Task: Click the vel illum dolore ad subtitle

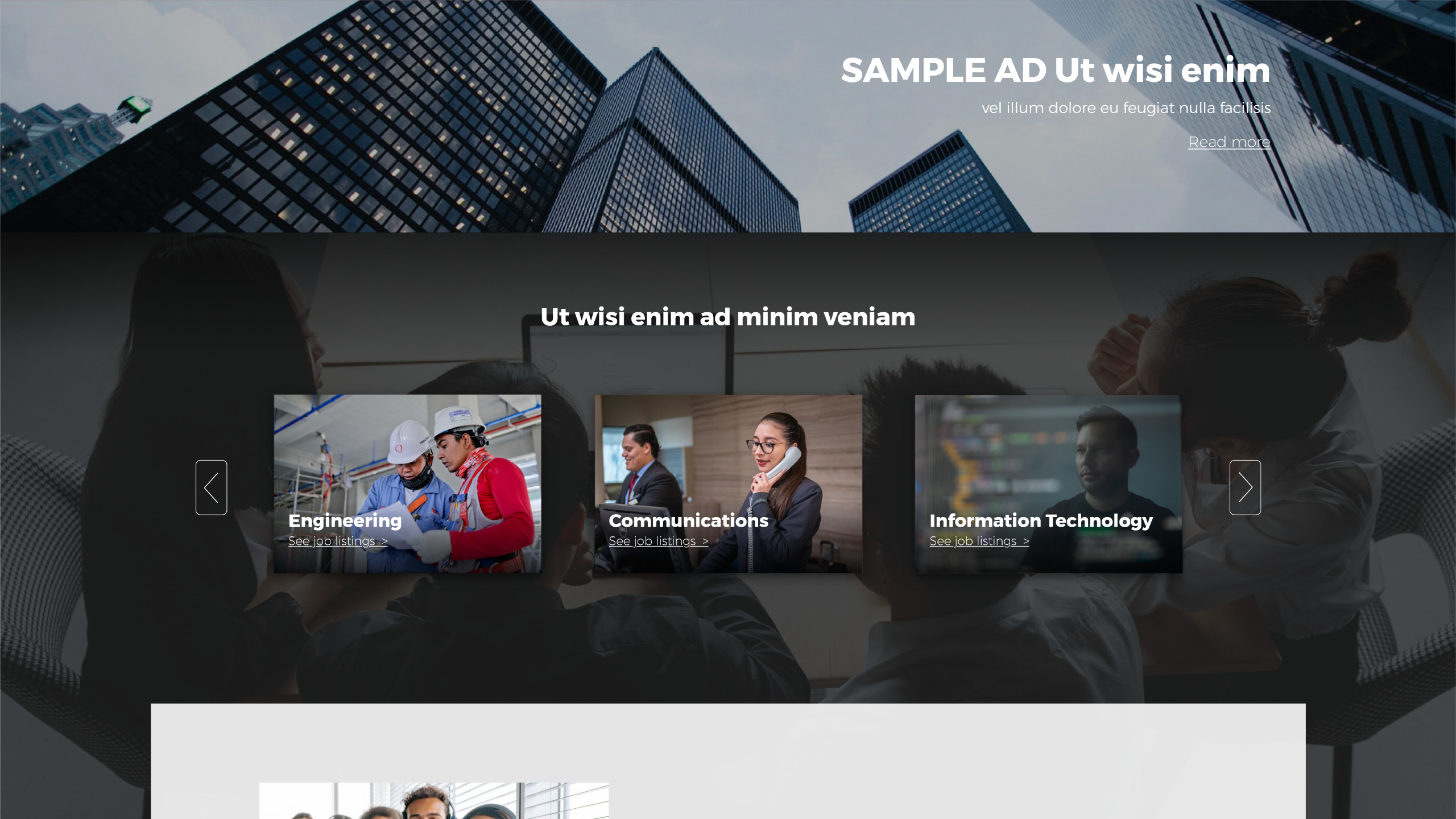Action: (1126, 108)
